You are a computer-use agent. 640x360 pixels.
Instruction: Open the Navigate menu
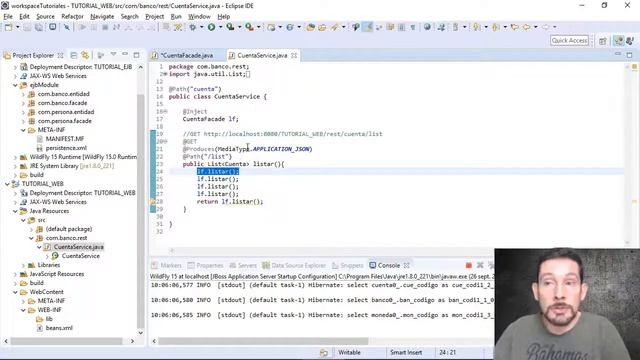[102, 16]
